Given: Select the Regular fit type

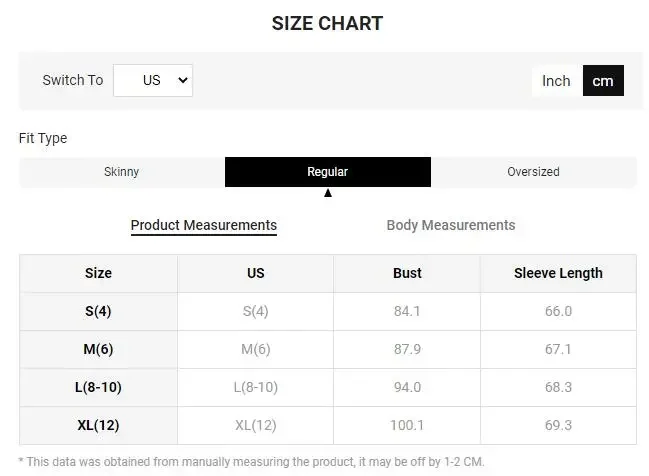Looking at the screenshot, I should (x=328, y=172).
